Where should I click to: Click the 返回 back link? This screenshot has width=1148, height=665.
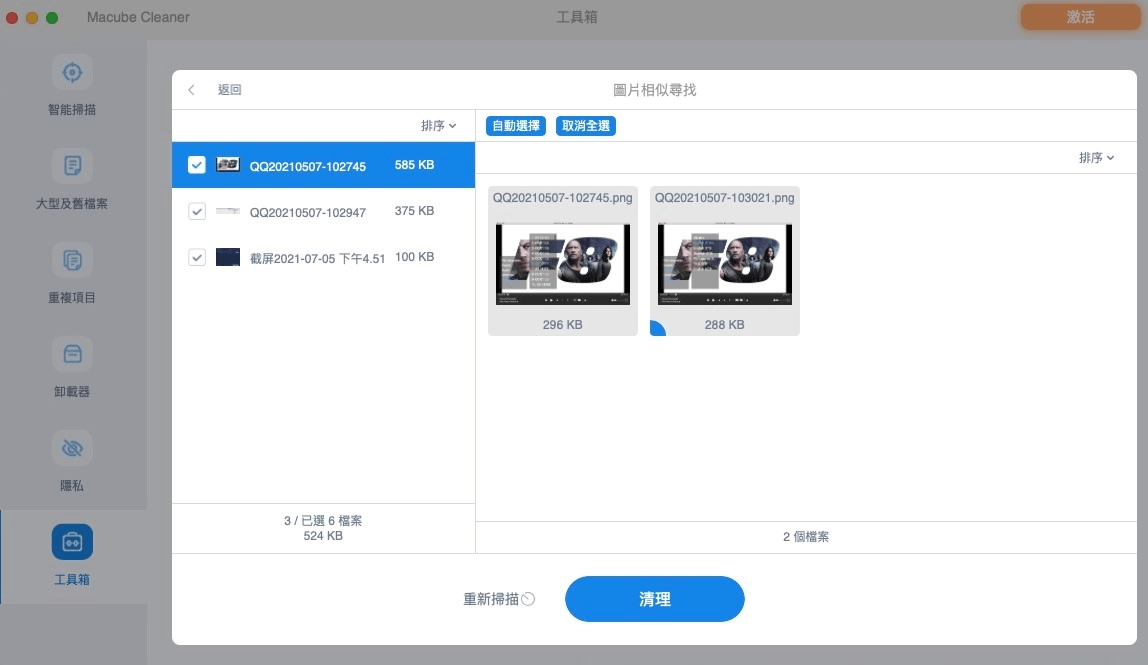229,89
